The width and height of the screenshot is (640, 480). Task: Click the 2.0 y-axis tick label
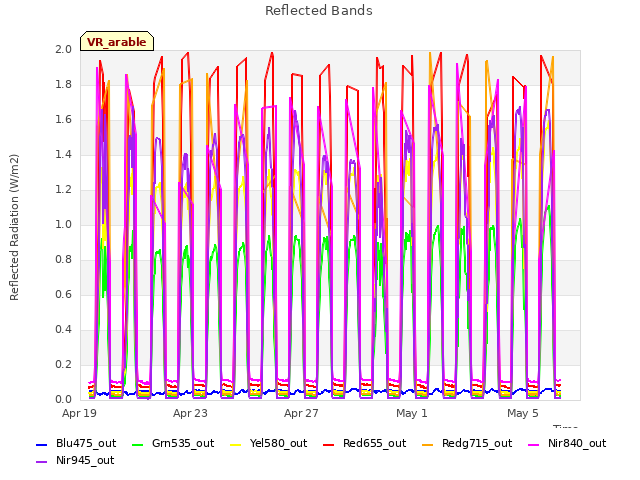[x=63, y=49]
